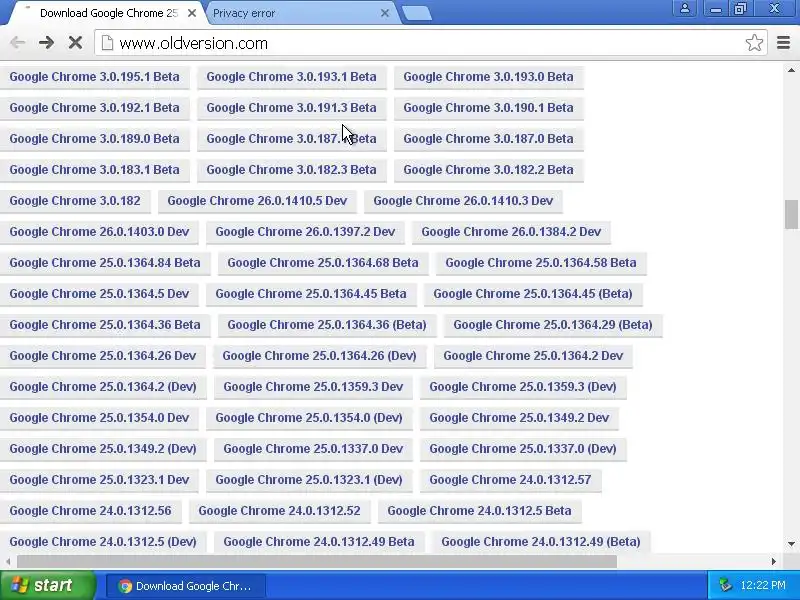Open the Chrome hamburger menu

tap(784, 43)
